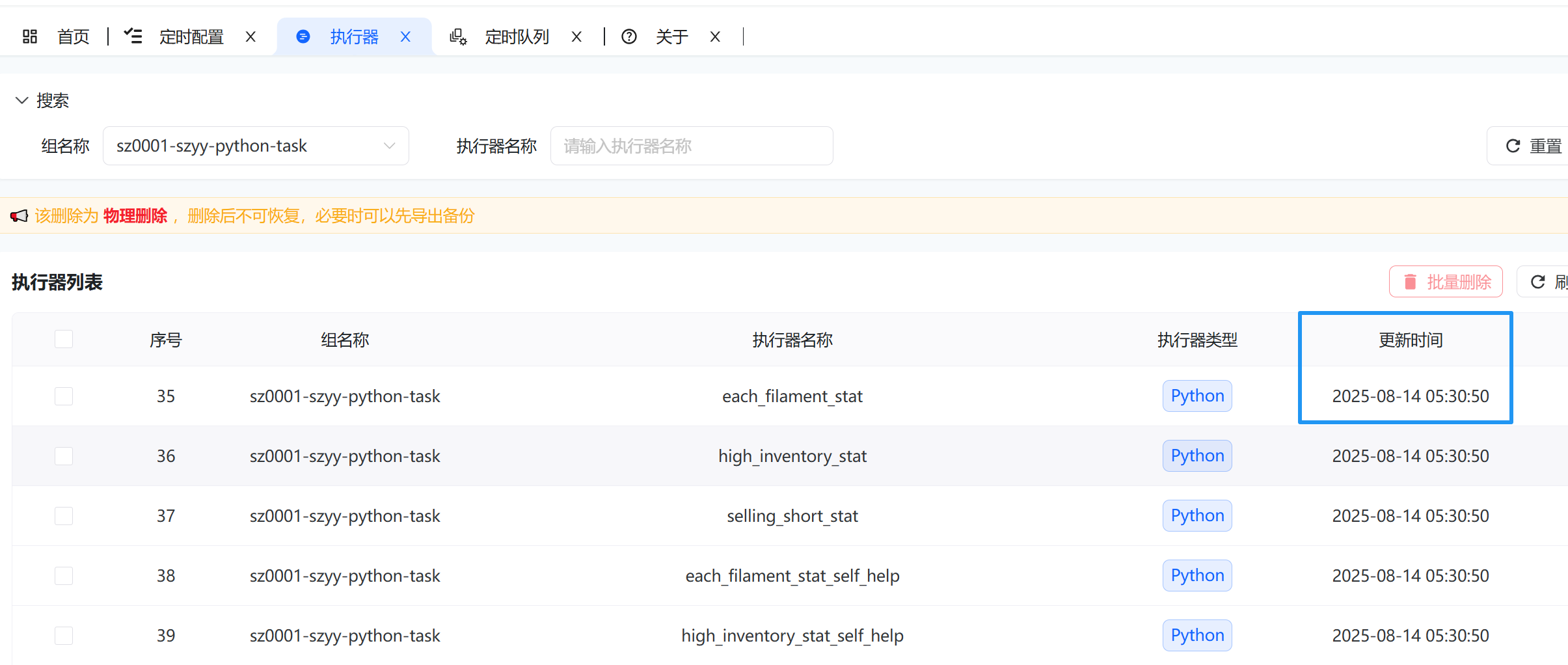Screen dimensions: 1568x665
Task: Click the Python tag in row 36
Action: tap(1197, 455)
